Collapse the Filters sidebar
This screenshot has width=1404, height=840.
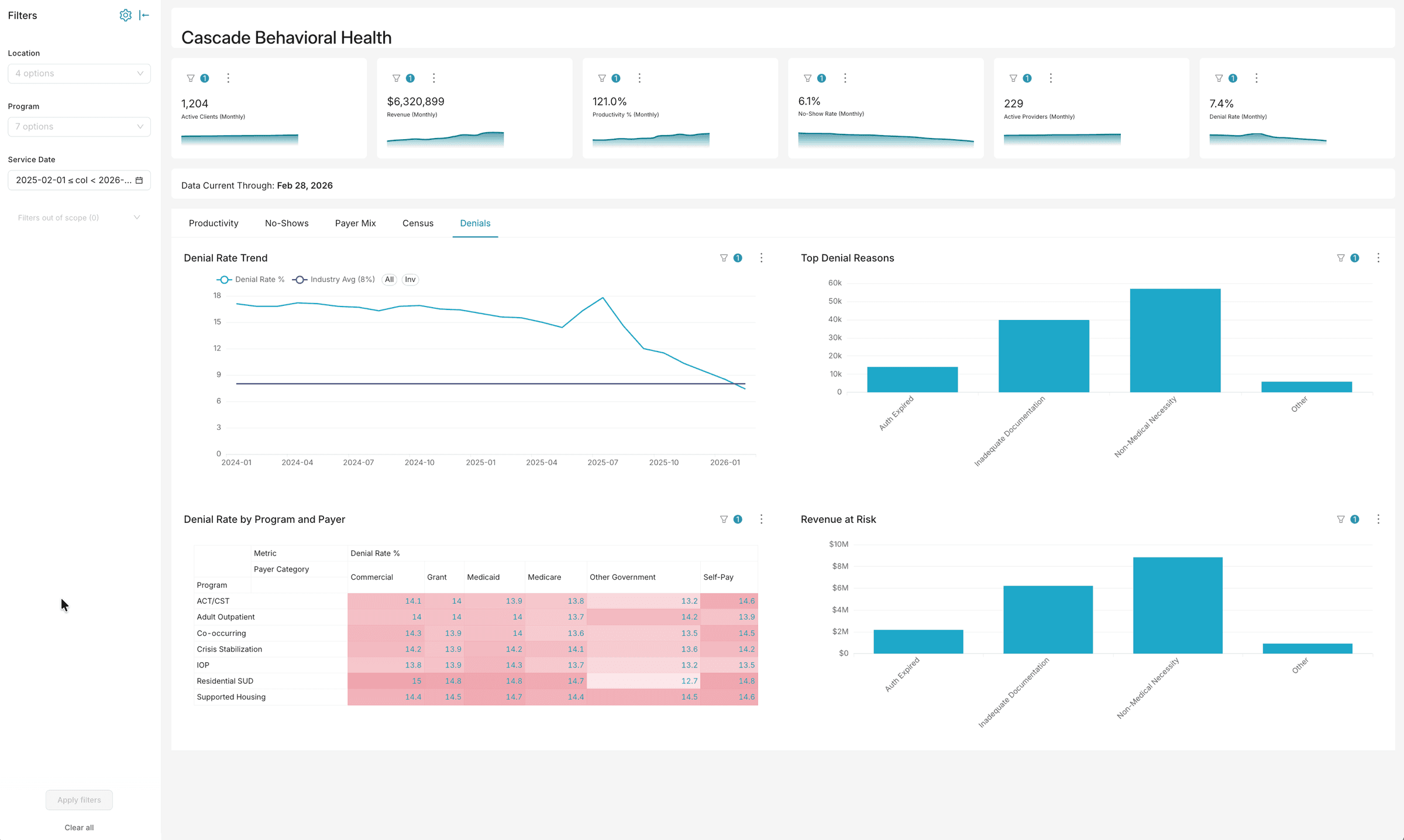pos(144,15)
